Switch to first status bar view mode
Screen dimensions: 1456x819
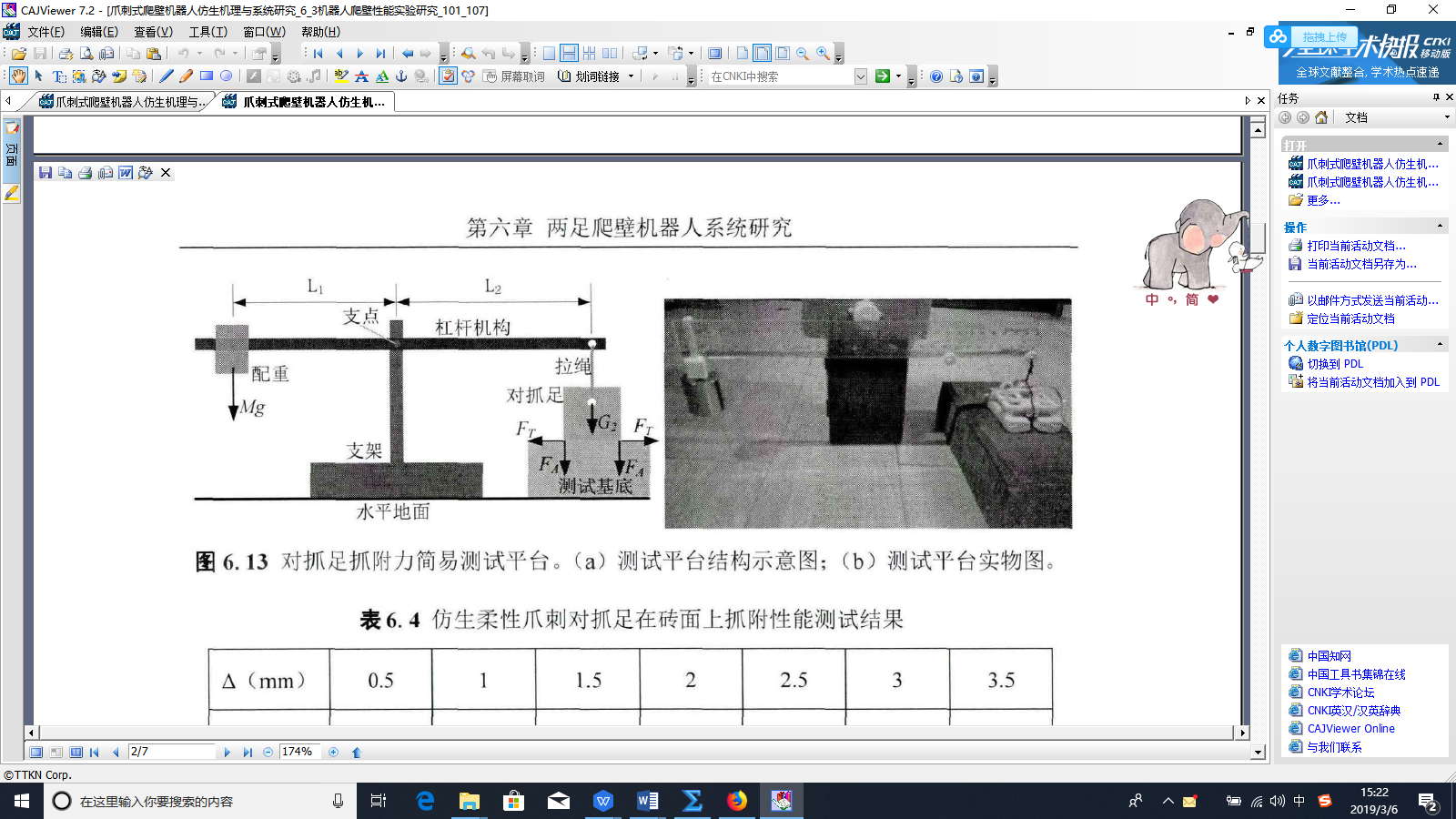point(36,753)
